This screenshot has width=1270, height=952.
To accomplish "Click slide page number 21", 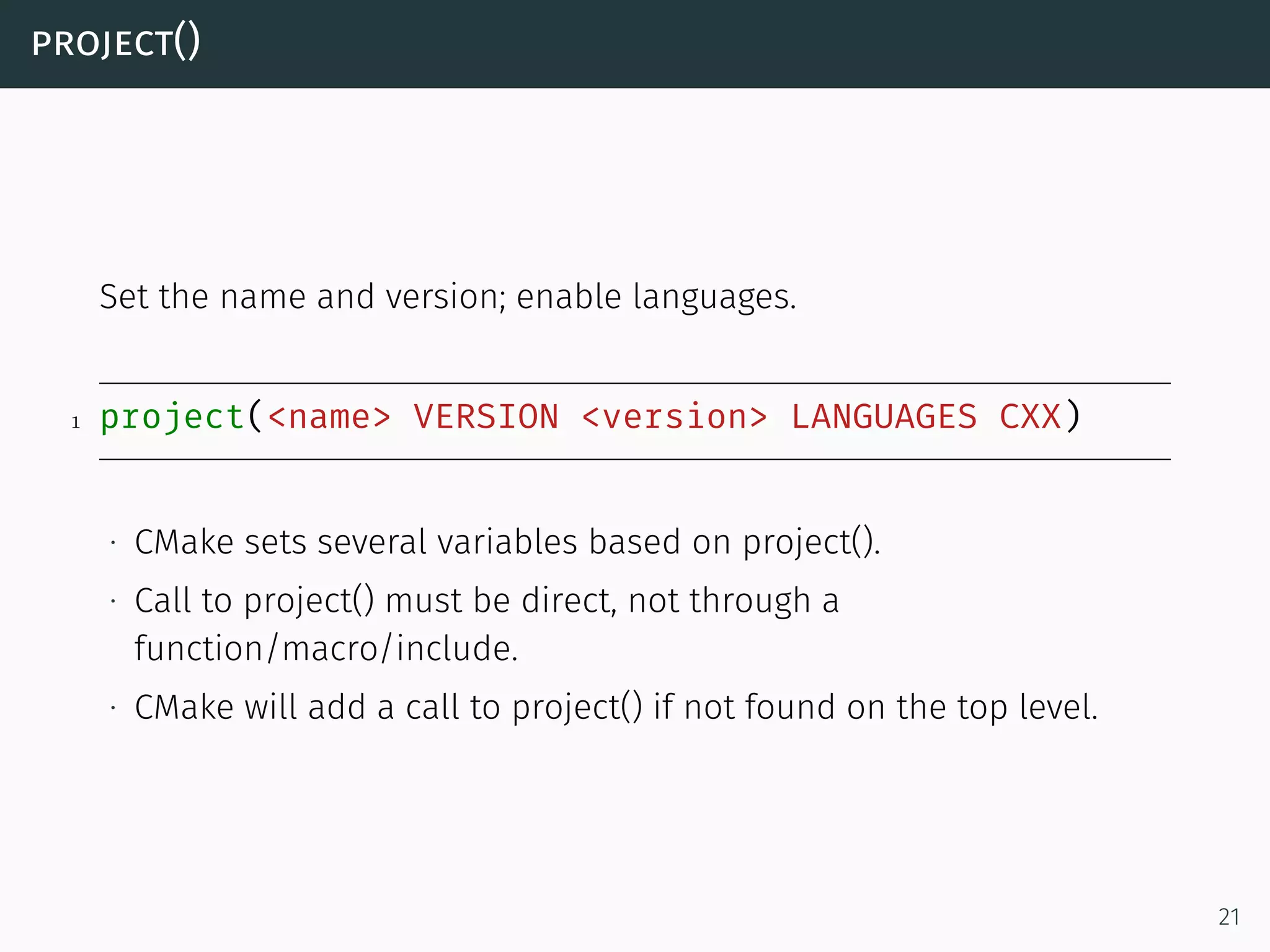I will [1228, 917].
